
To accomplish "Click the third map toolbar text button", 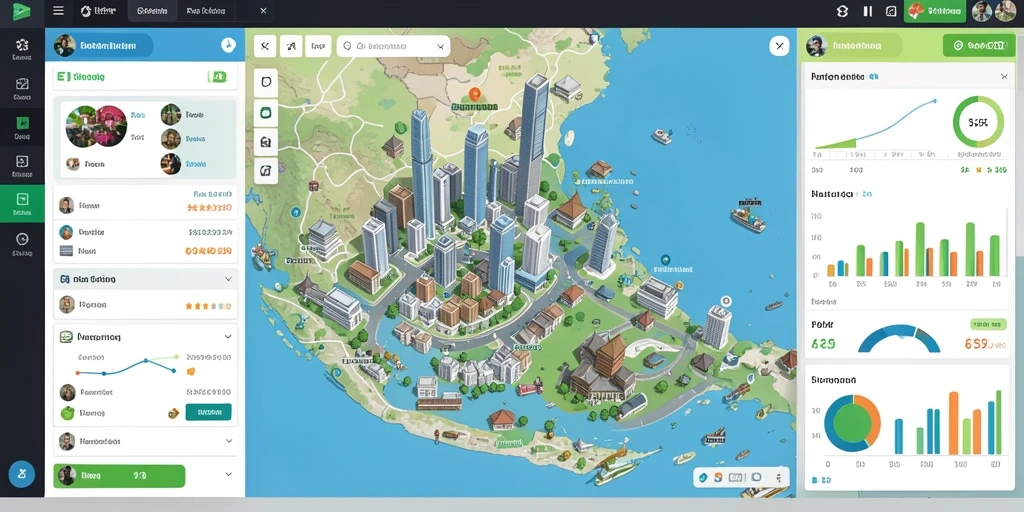I will pos(317,46).
